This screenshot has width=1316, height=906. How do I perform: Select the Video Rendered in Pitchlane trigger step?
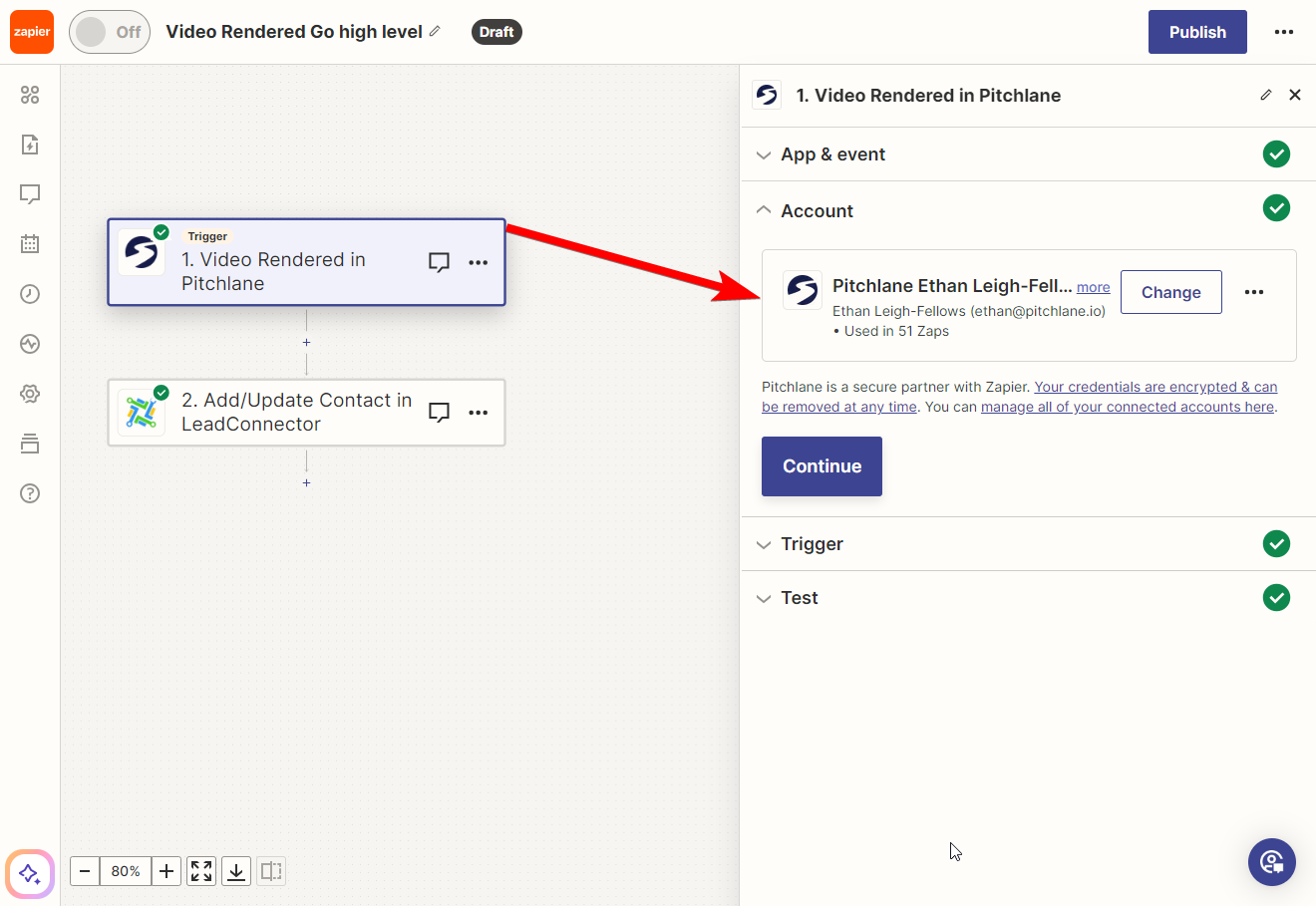(x=306, y=262)
